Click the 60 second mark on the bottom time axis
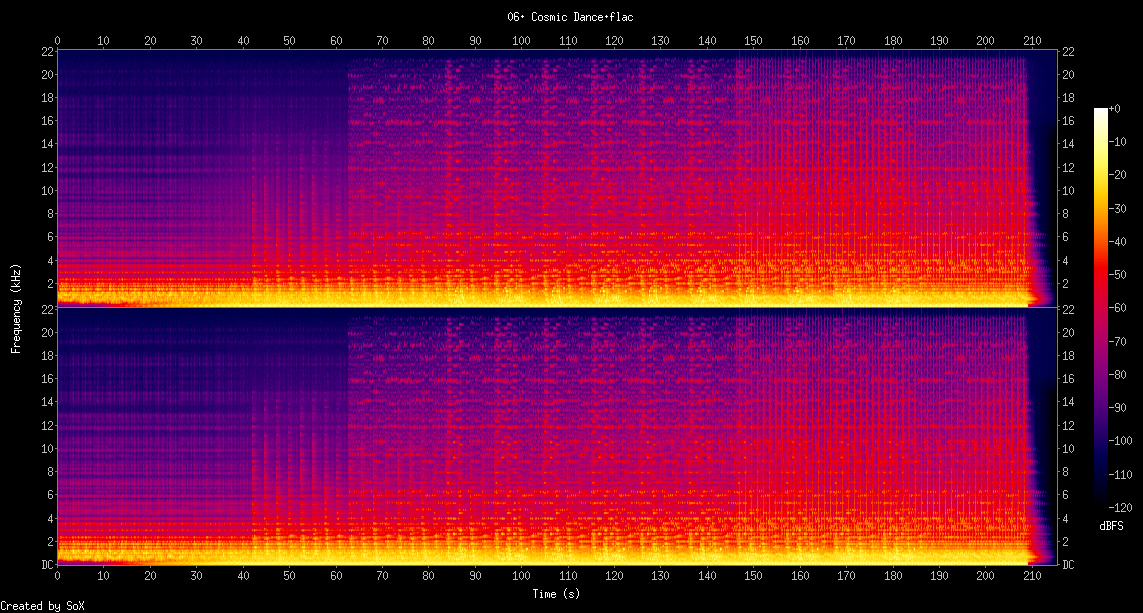The image size is (1143, 613). 336,577
